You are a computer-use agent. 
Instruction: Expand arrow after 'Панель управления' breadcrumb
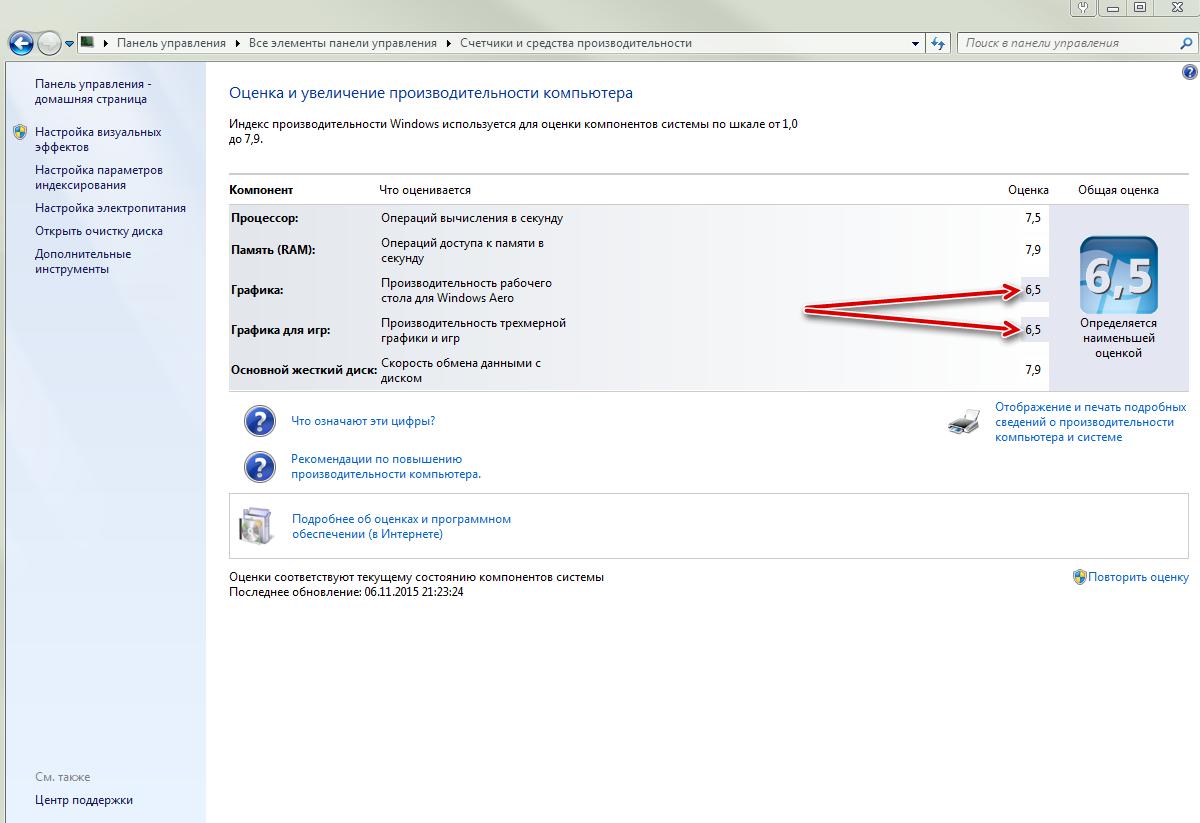[x=238, y=44]
